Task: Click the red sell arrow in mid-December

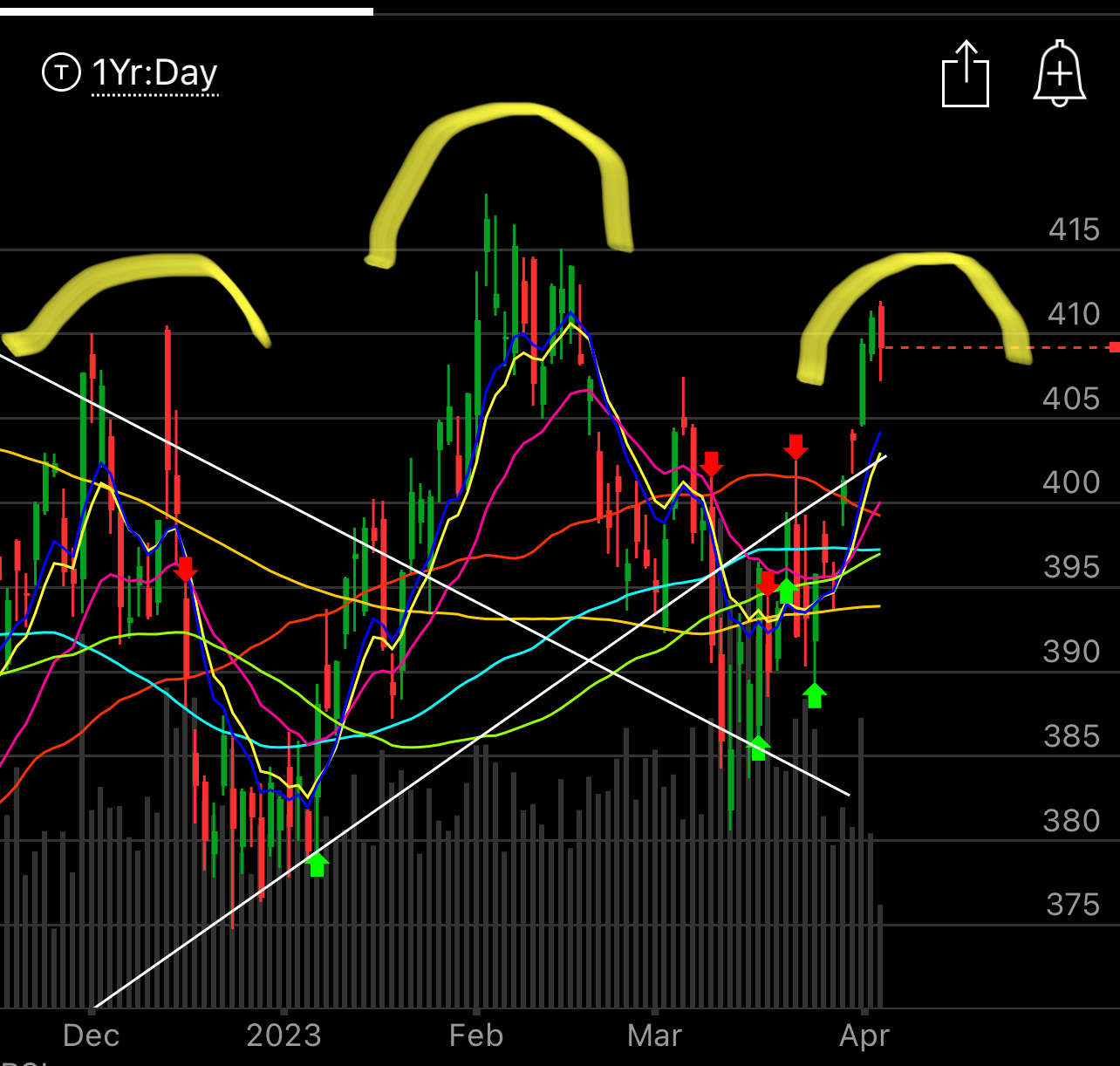Action: coord(185,570)
